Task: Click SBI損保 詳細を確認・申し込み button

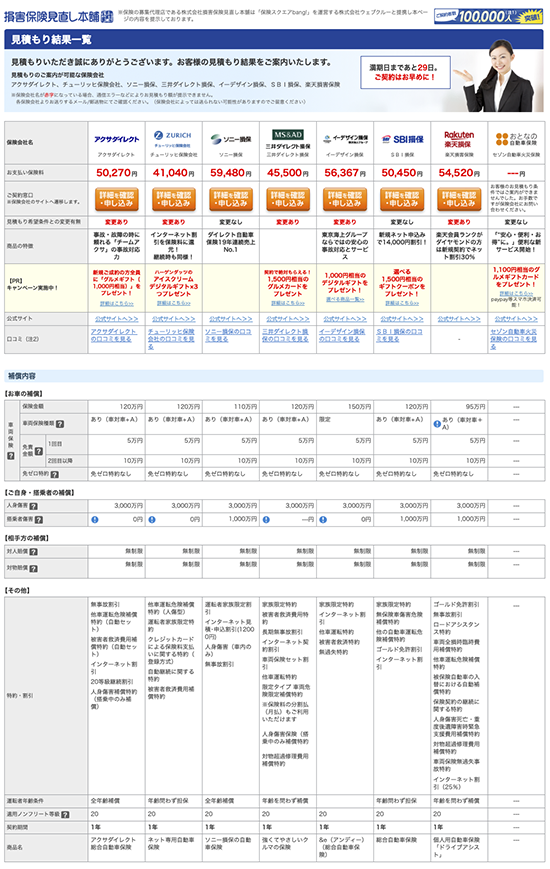Action: 402,200
